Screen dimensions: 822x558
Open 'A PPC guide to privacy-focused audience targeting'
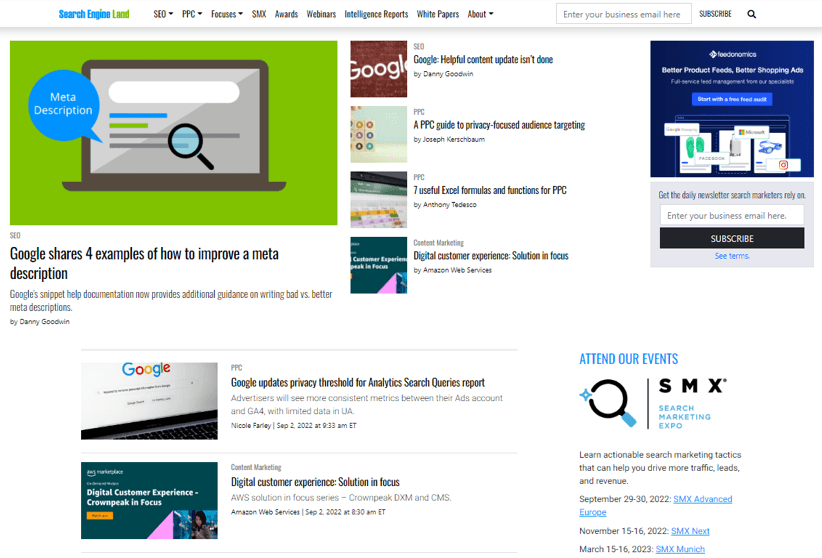(x=499, y=125)
